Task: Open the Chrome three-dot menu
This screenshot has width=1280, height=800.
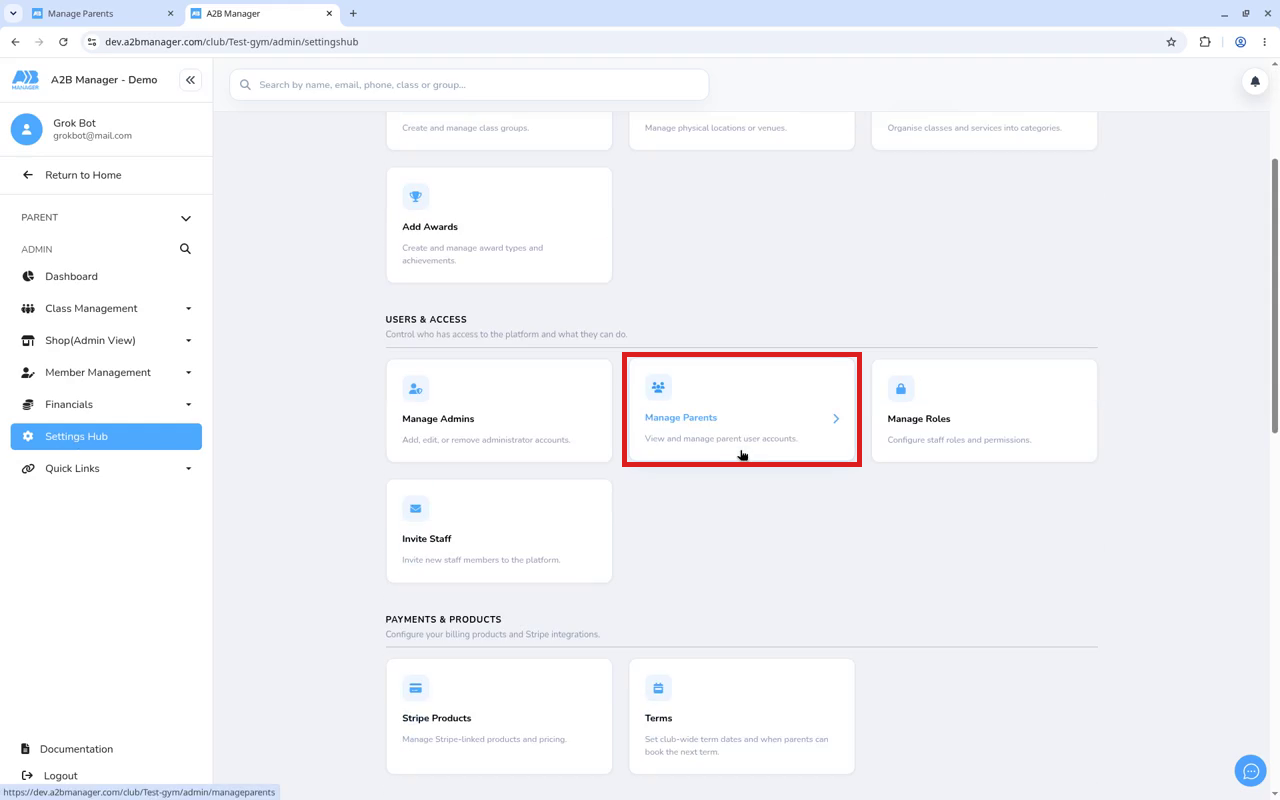Action: (x=1265, y=42)
